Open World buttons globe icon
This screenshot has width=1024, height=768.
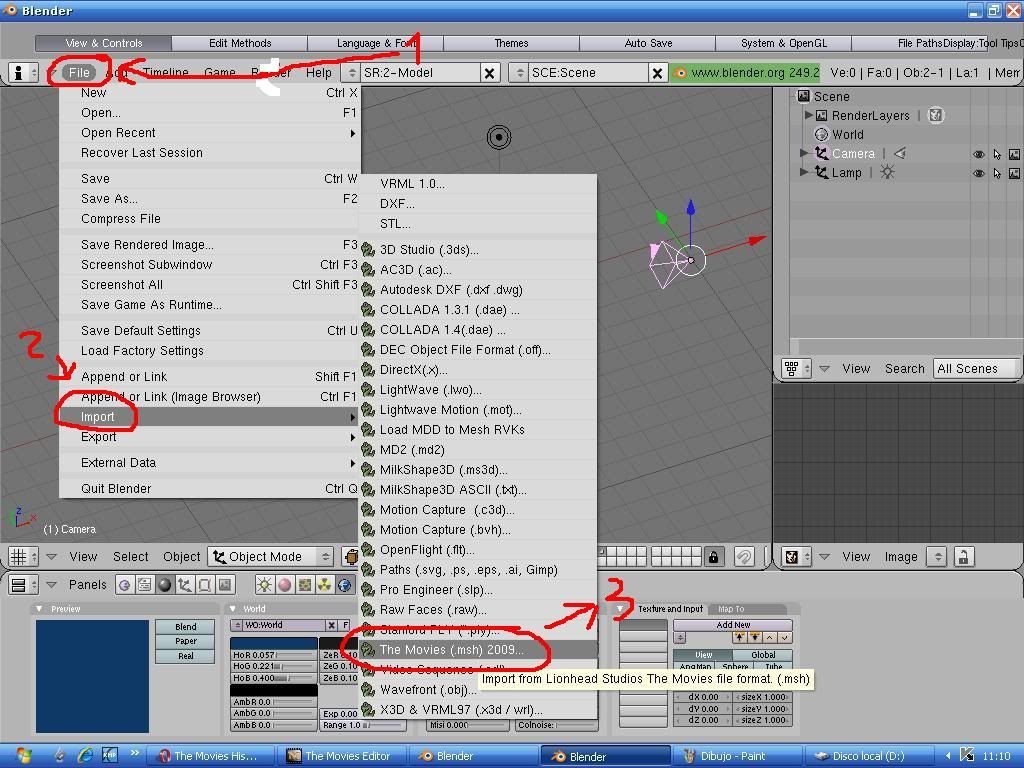coord(344,584)
